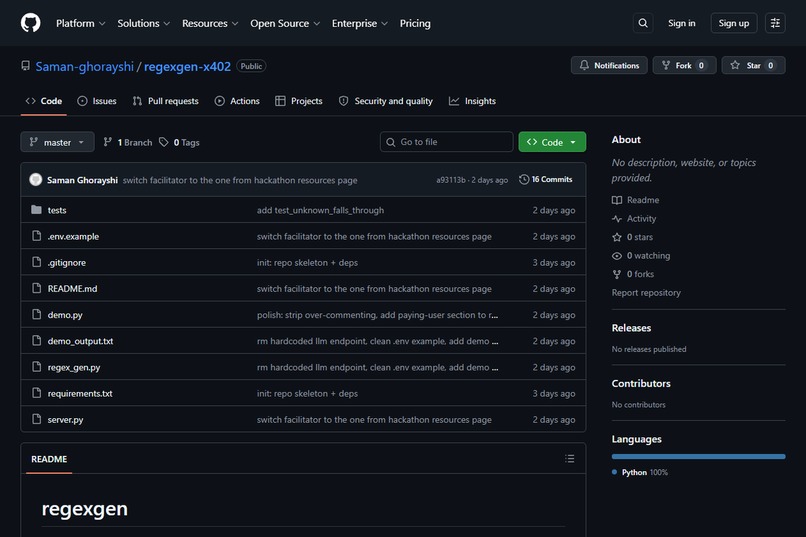Click the file icon next to .gitignore
Screen dimensions: 806x537
coord(36,262)
